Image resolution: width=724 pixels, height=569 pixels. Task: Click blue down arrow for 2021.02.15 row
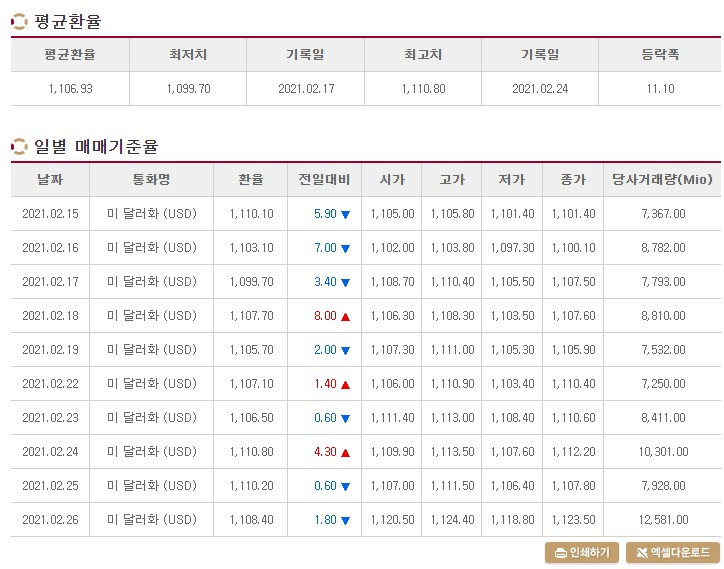pyautogui.click(x=345, y=214)
